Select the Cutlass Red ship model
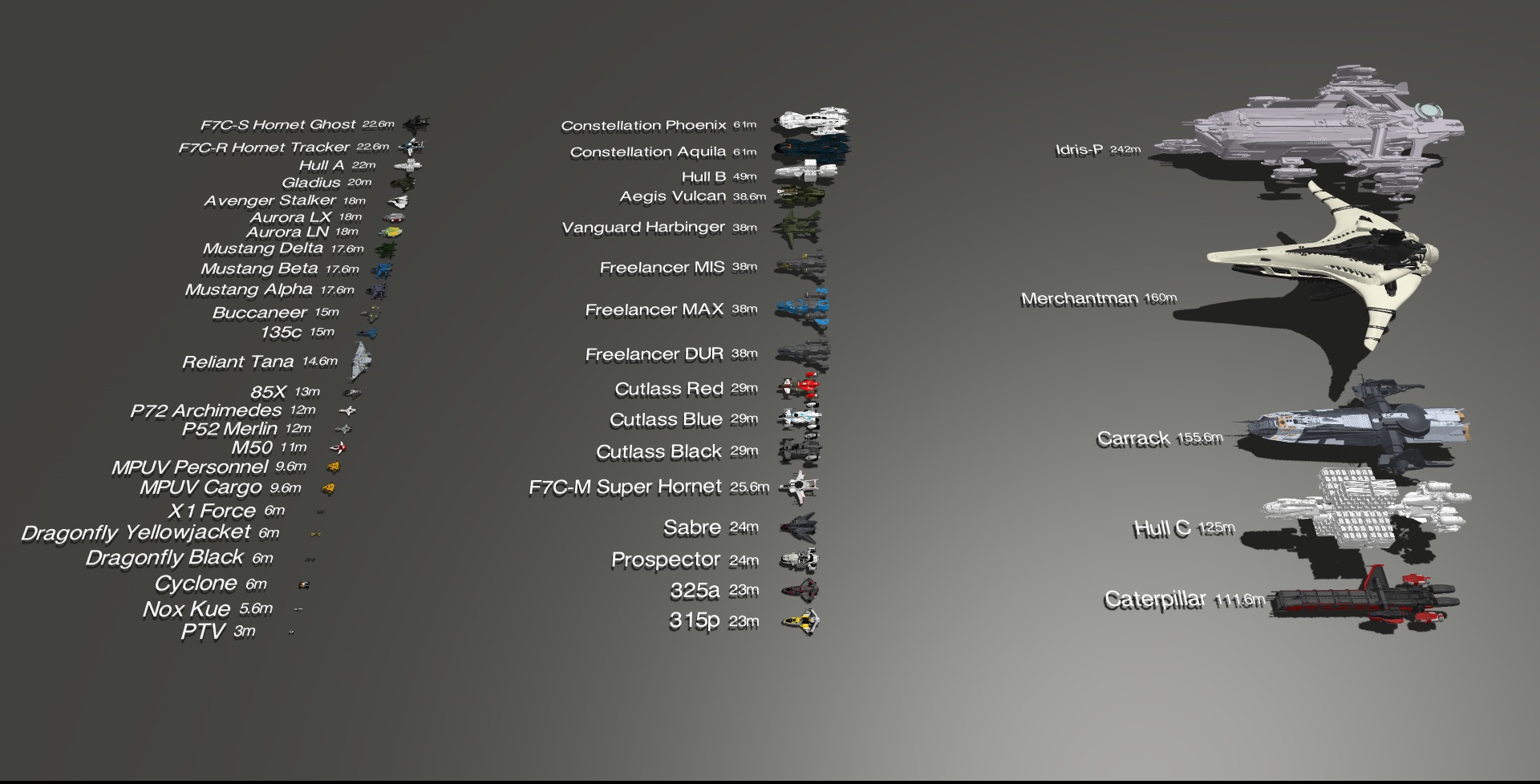 (x=800, y=389)
